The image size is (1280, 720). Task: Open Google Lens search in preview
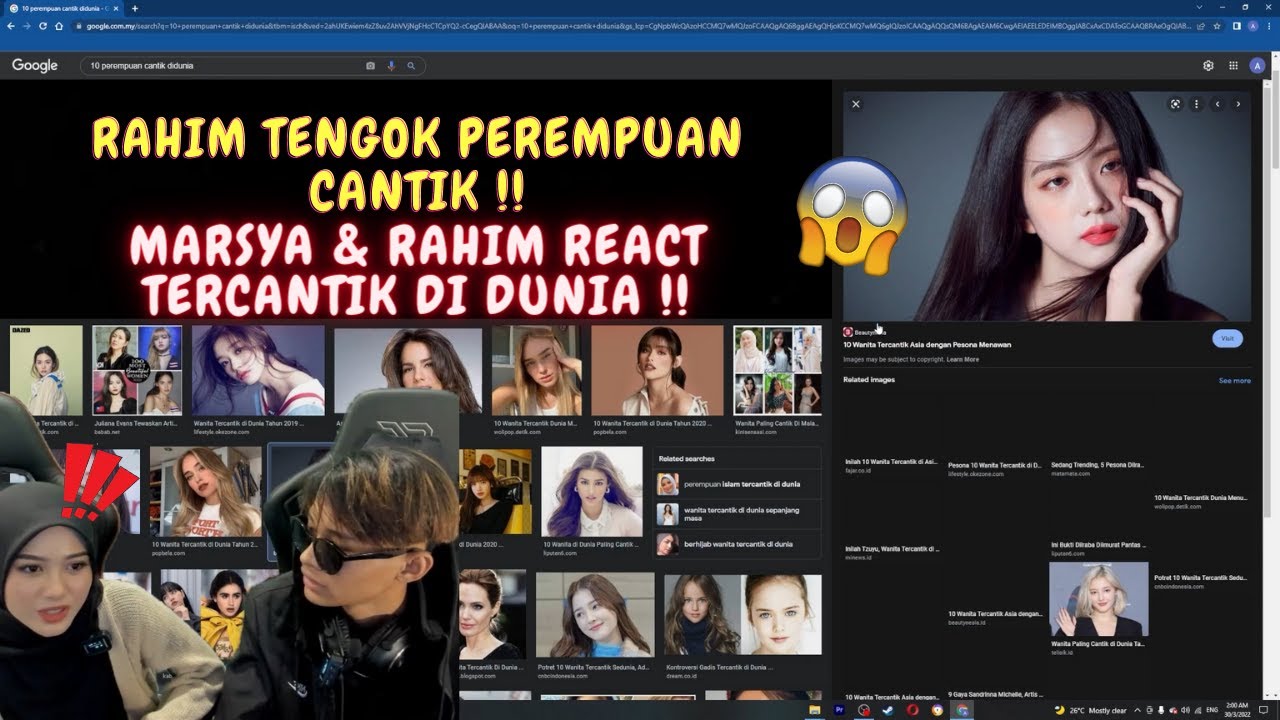coord(1175,104)
